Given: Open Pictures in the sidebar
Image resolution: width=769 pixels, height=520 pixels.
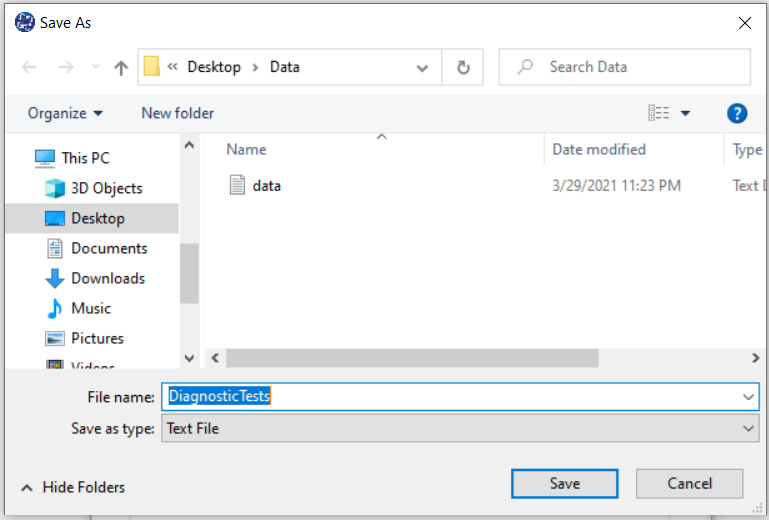Looking at the screenshot, I should click(97, 338).
